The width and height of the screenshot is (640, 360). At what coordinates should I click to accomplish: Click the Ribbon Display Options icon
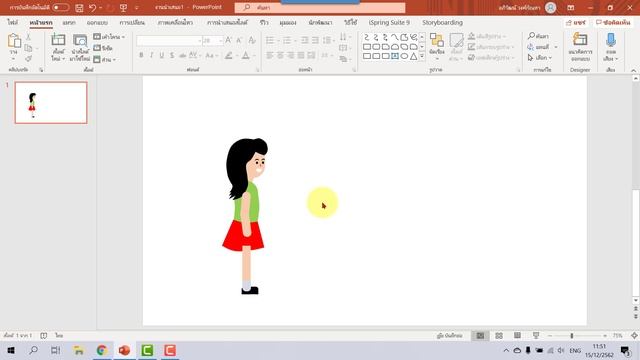pyautogui.click(x=571, y=8)
